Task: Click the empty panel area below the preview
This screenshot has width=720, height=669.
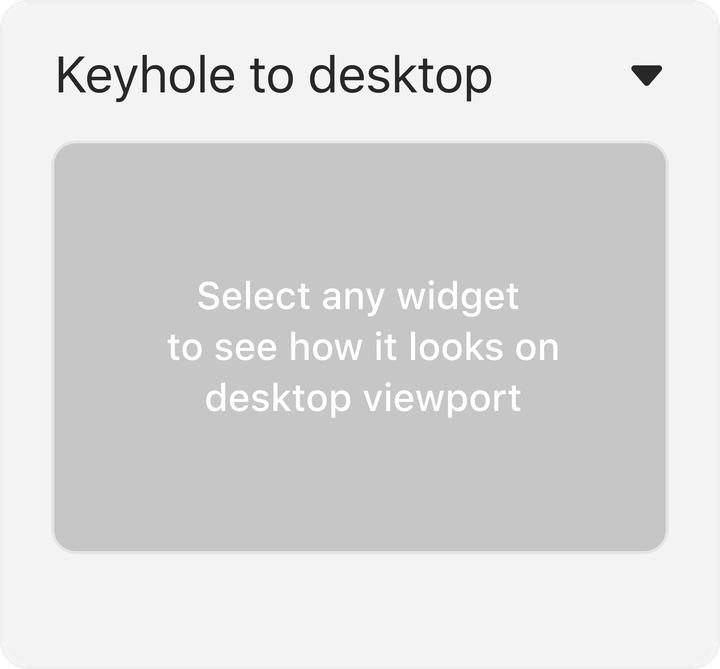Action: 360,606
